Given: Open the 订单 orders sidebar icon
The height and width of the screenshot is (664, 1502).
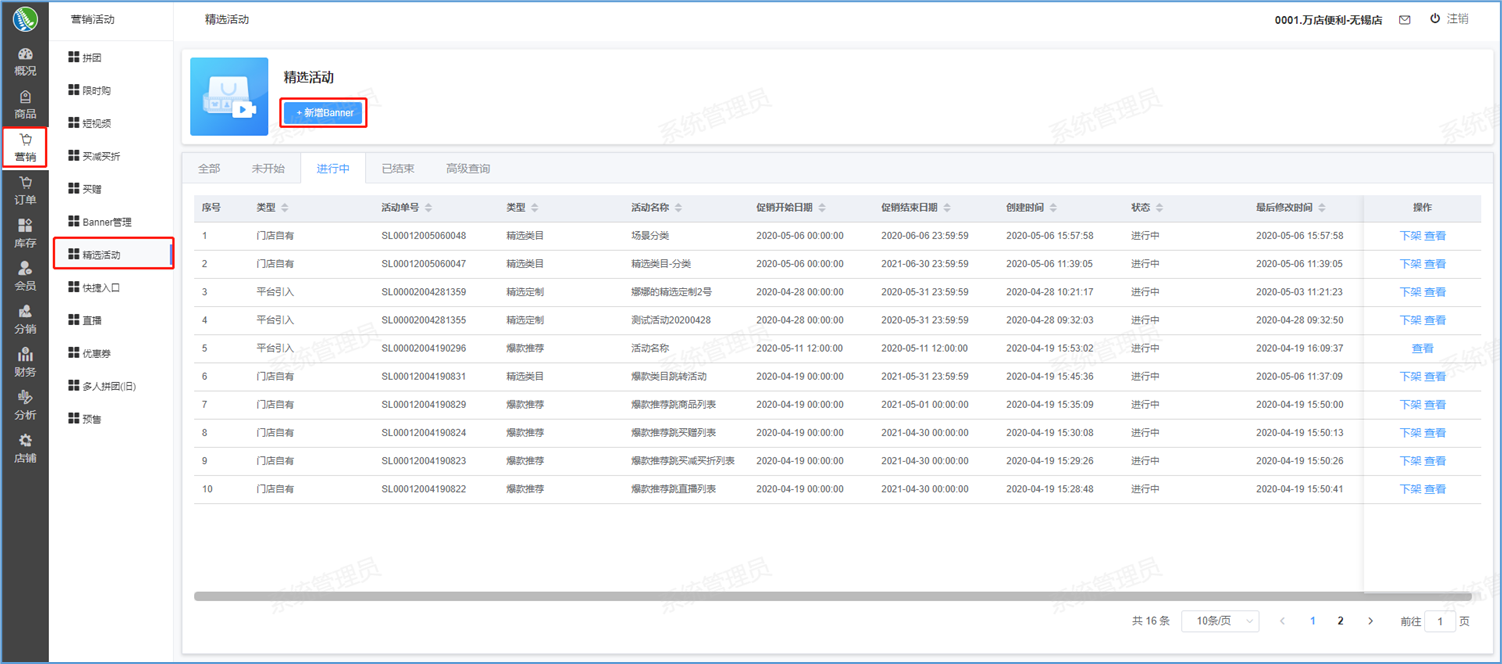Looking at the screenshot, I should point(25,190).
